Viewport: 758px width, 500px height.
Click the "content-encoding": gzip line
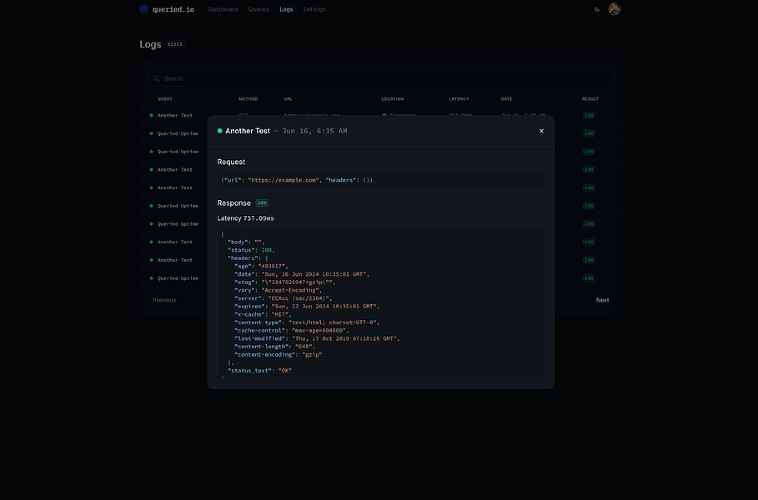[x=278, y=354]
